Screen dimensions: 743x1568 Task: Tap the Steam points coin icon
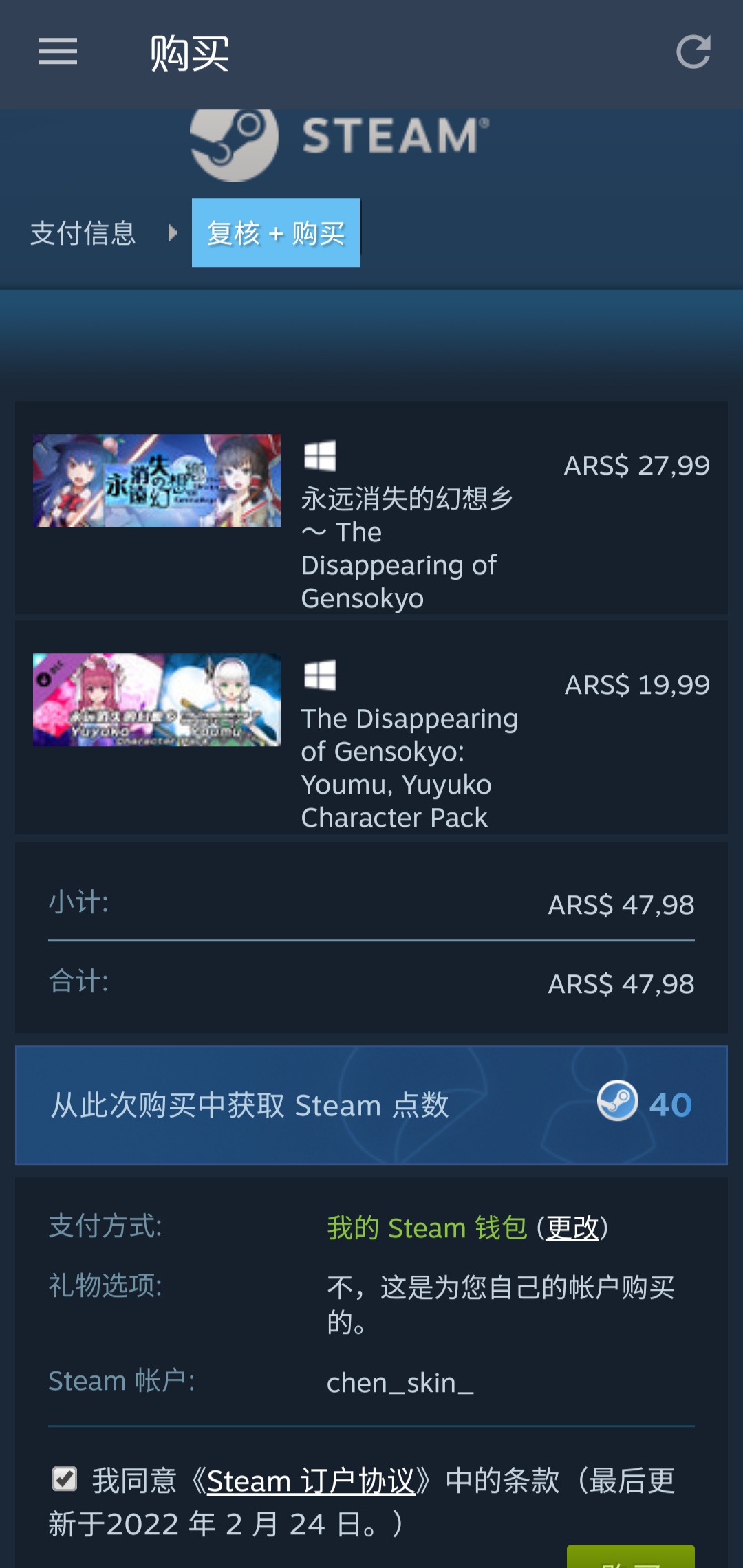(617, 1100)
